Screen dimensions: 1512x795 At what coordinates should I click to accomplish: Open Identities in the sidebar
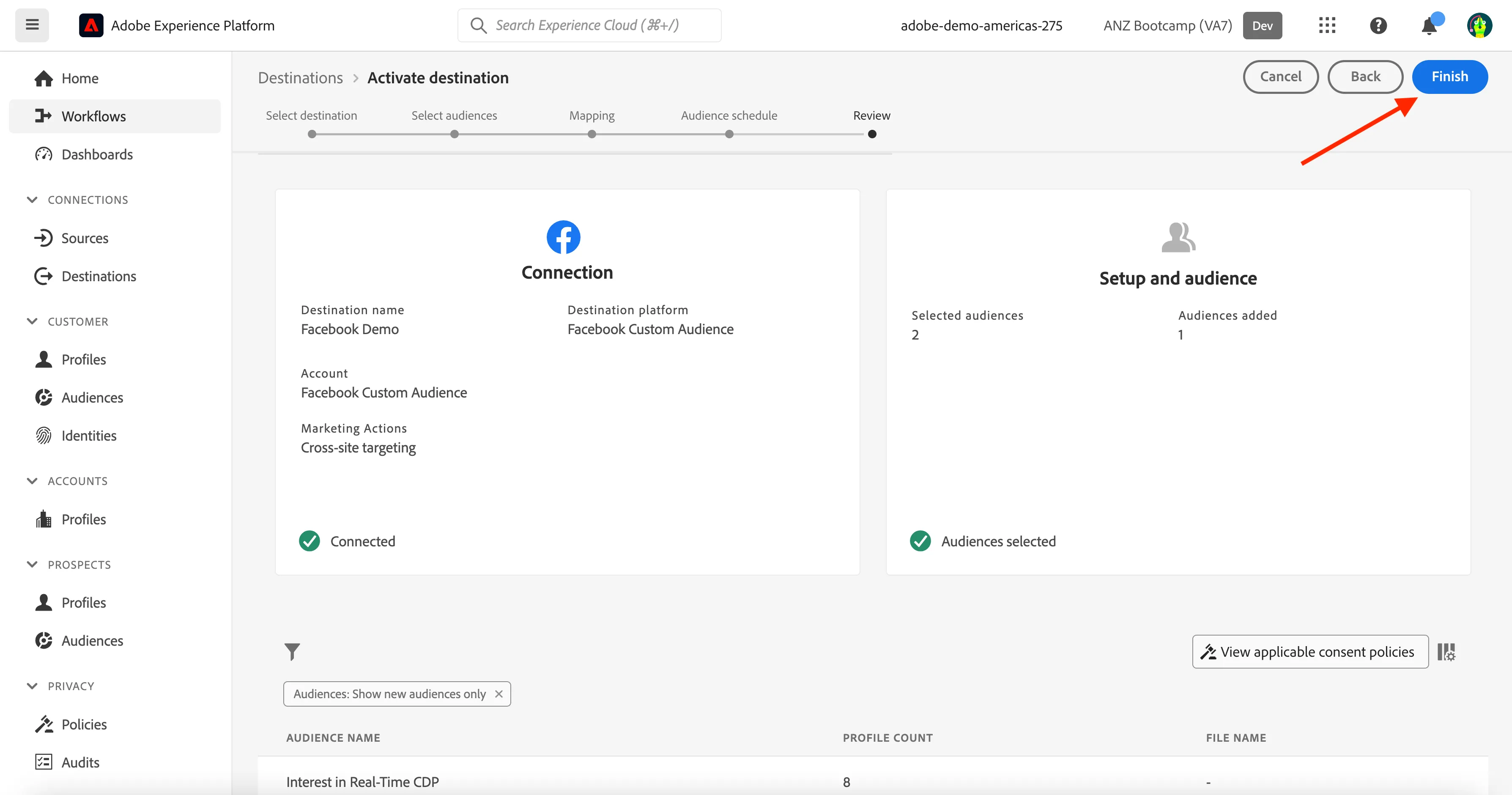[115, 436]
